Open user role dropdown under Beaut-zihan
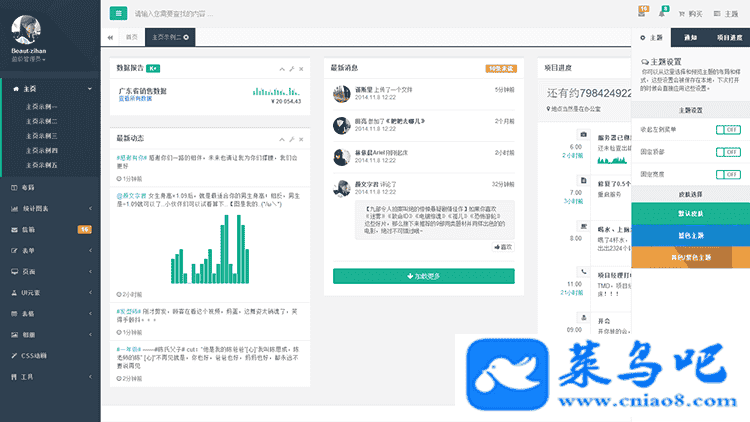Viewport: 750px width, 422px height. click(x=29, y=59)
